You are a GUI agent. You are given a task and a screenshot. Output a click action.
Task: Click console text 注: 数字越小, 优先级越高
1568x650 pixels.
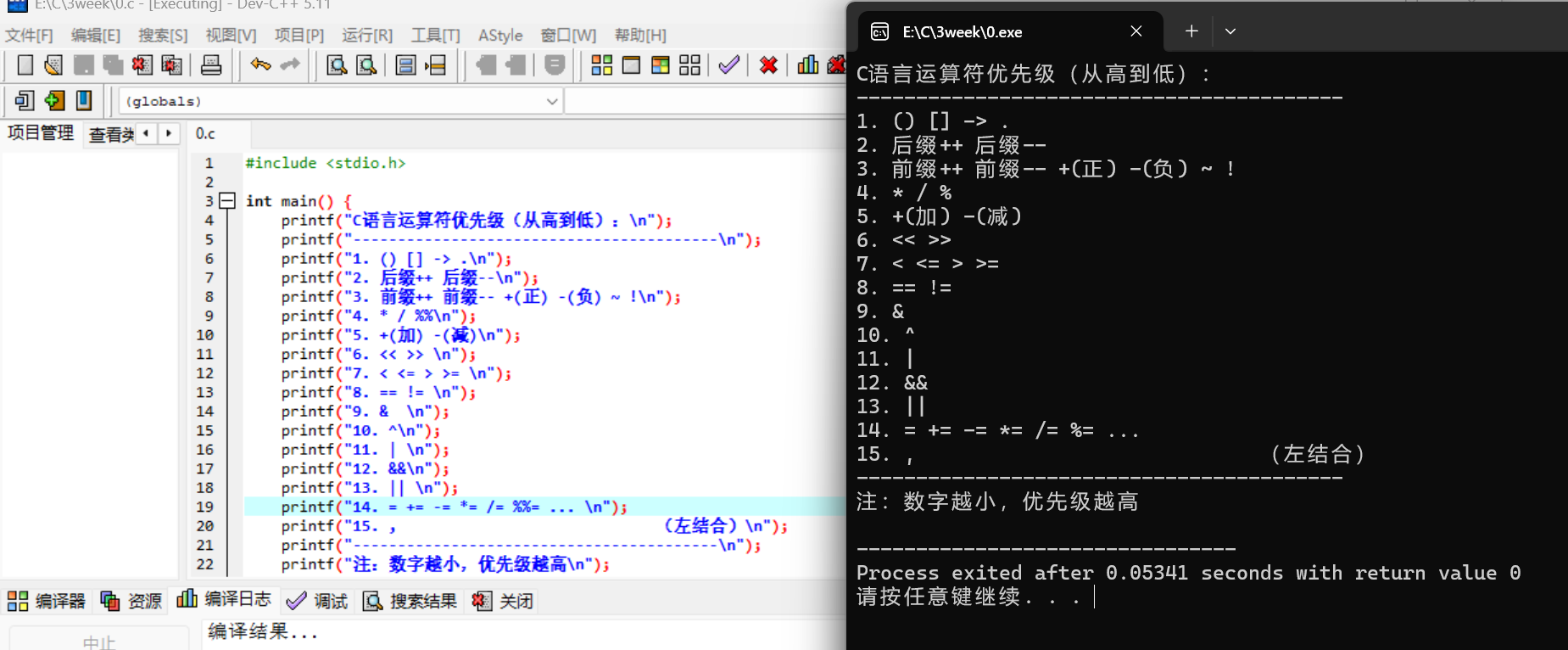(997, 502)
